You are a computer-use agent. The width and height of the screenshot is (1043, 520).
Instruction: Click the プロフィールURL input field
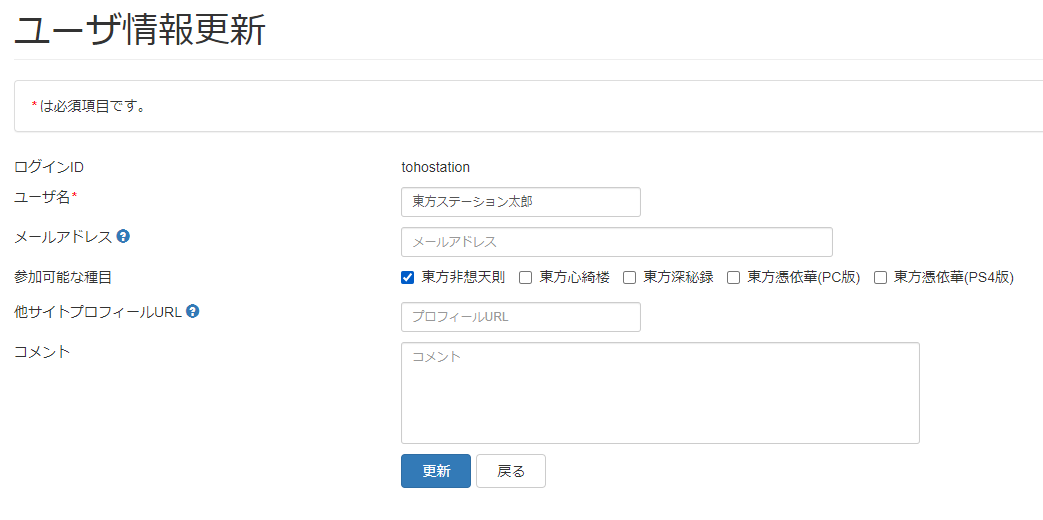pos(520,317)
